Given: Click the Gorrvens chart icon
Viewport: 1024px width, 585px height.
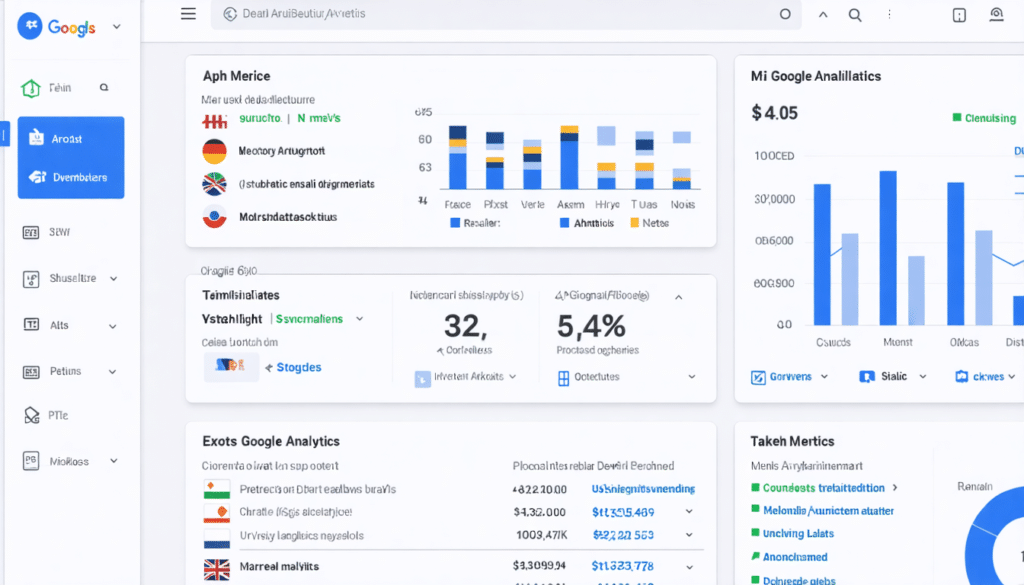Looking at the screenshot, I should pos(758,377).
